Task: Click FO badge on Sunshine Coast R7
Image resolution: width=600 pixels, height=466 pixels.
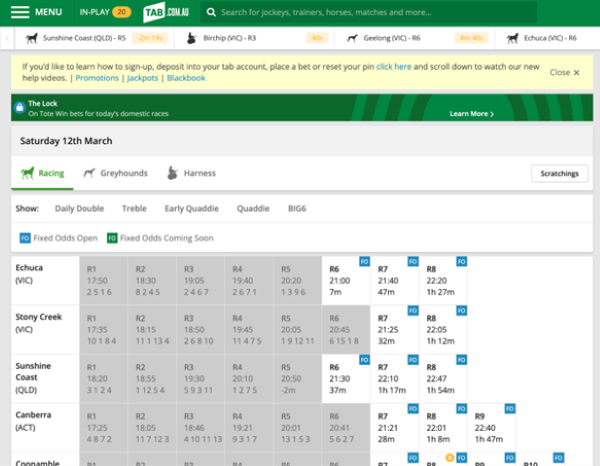Action: (x=413, y=360)
